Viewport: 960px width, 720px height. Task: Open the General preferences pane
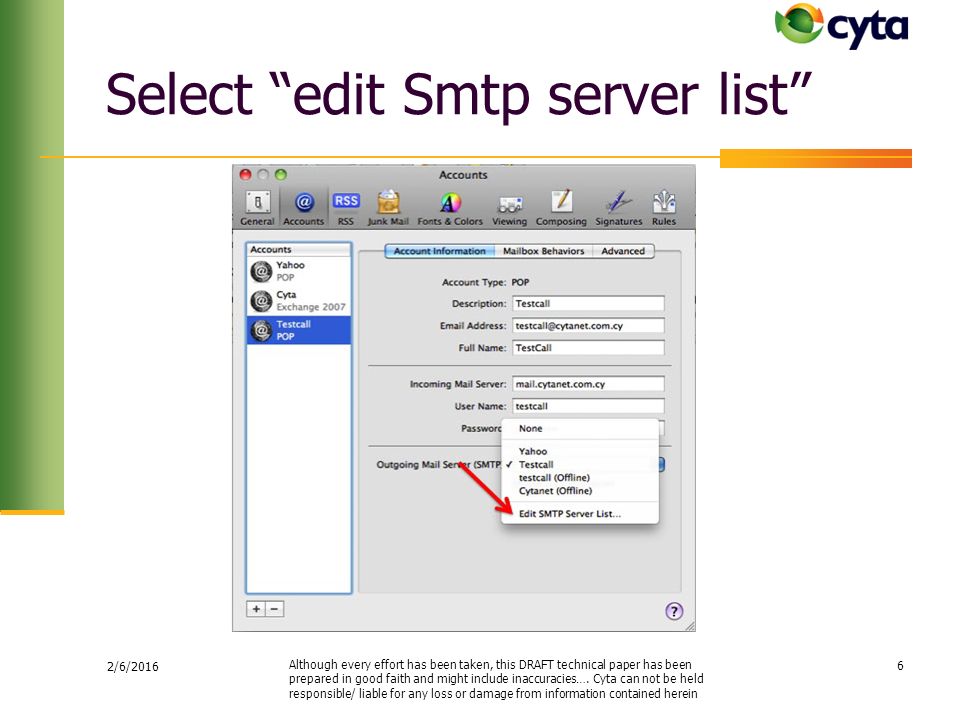257,208
